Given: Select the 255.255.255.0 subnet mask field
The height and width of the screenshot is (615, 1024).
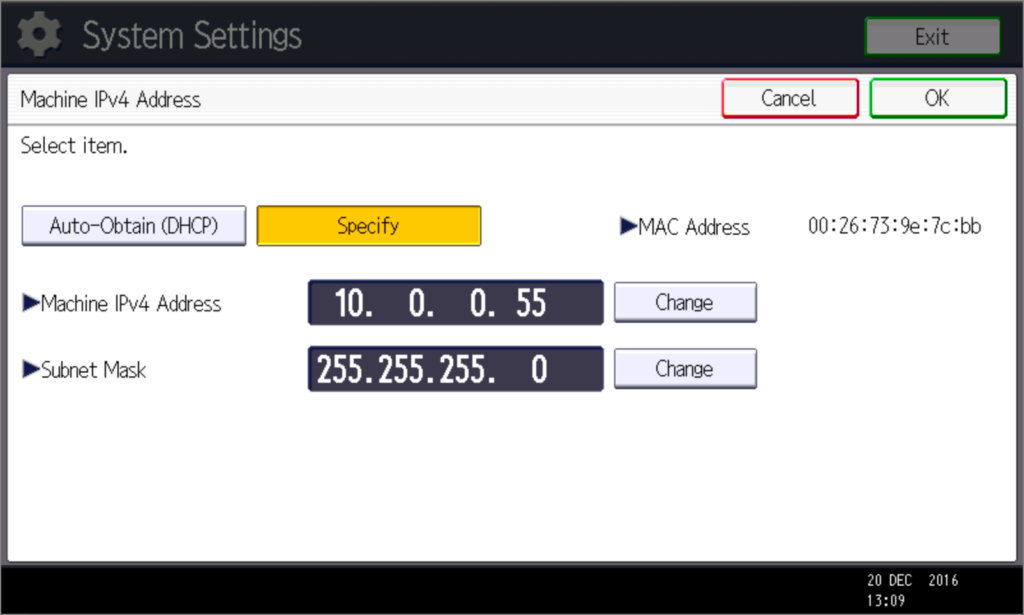Looking at the screenshot, I should [455, 369].
